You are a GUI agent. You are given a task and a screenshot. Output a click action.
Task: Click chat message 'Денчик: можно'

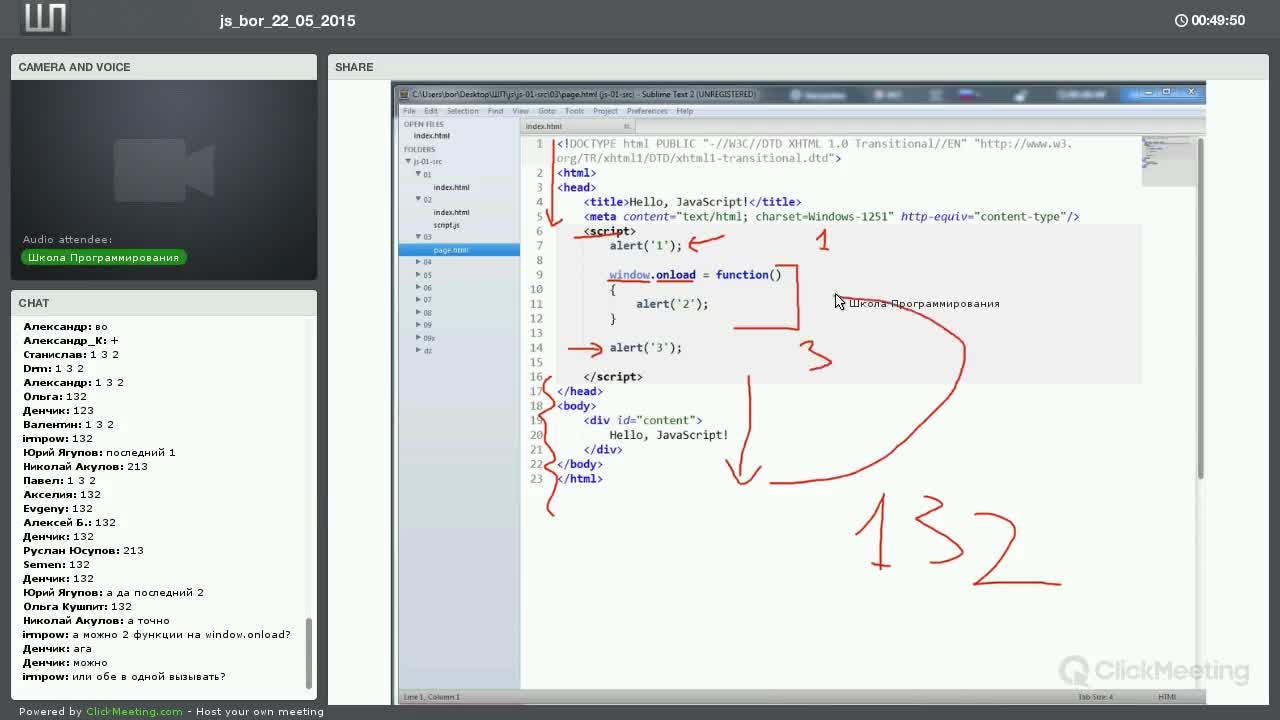click(x=65, y=662)
